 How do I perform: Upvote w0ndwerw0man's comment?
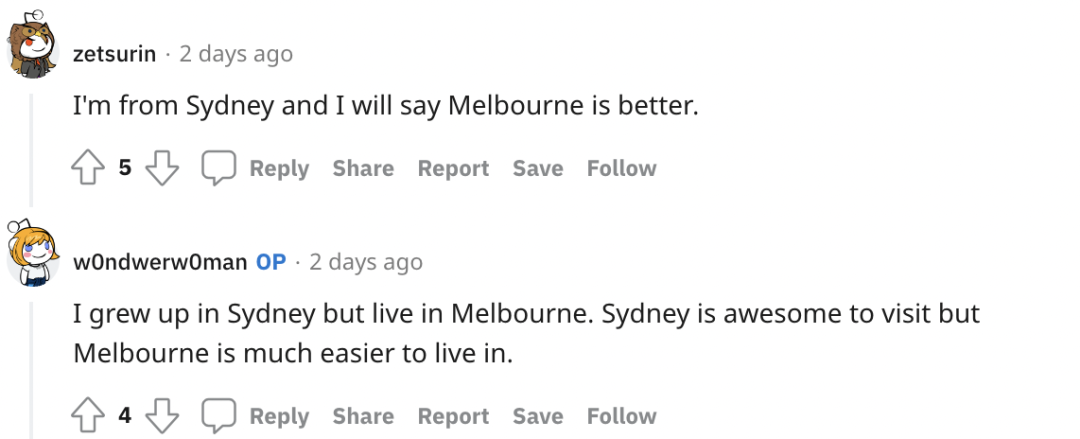88,416
